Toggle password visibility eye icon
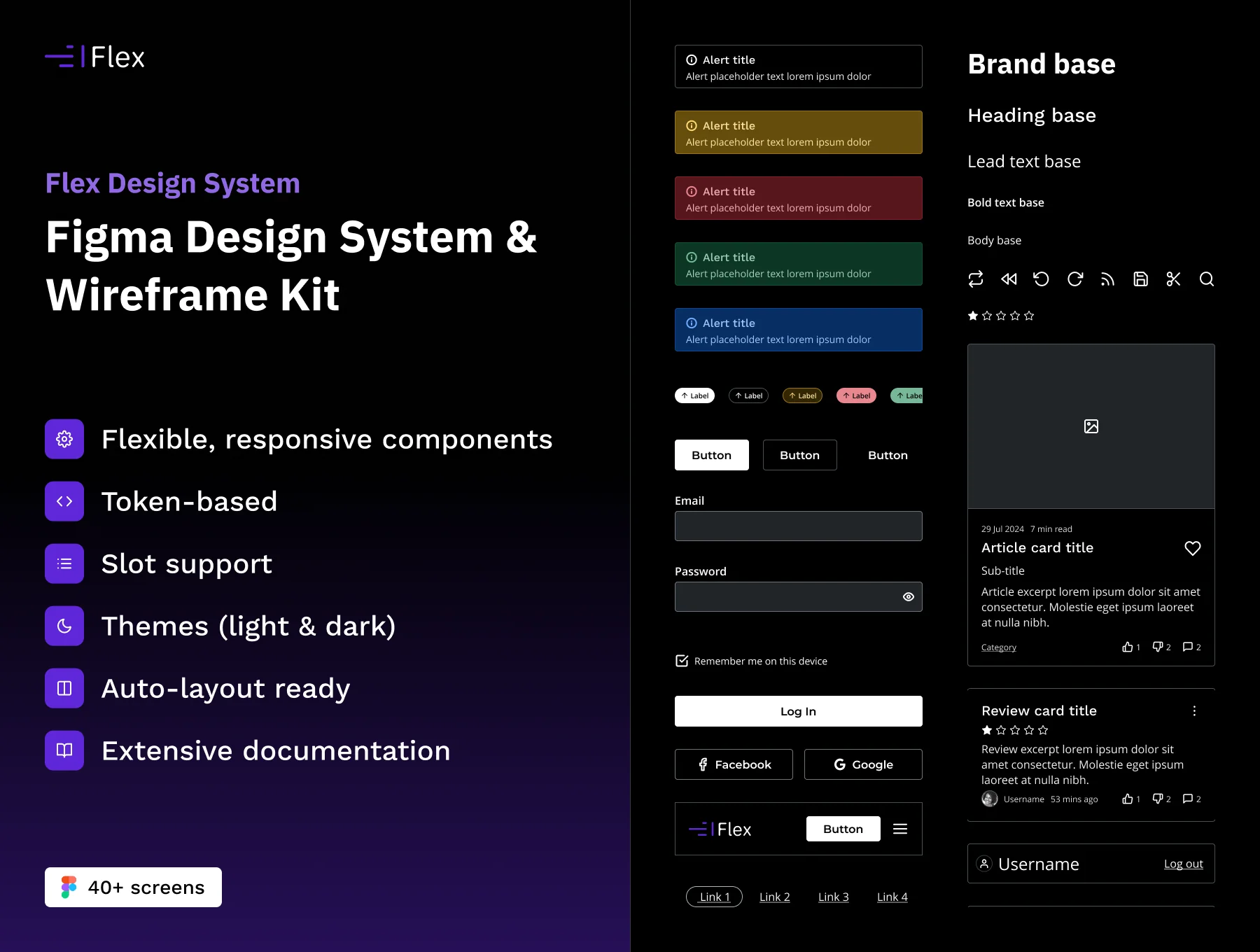Viewport: 1260px width, 952px height. pyautogui.click(x=909, y=597)
